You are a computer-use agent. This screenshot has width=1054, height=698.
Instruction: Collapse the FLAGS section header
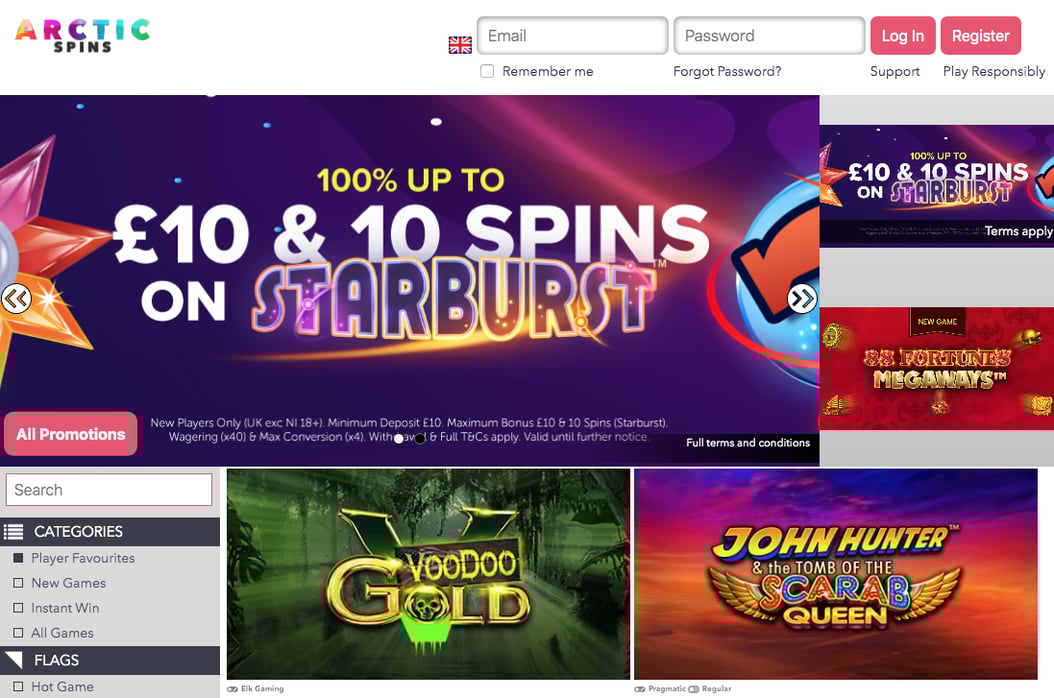pyautogui.click(x=110, y=660)
